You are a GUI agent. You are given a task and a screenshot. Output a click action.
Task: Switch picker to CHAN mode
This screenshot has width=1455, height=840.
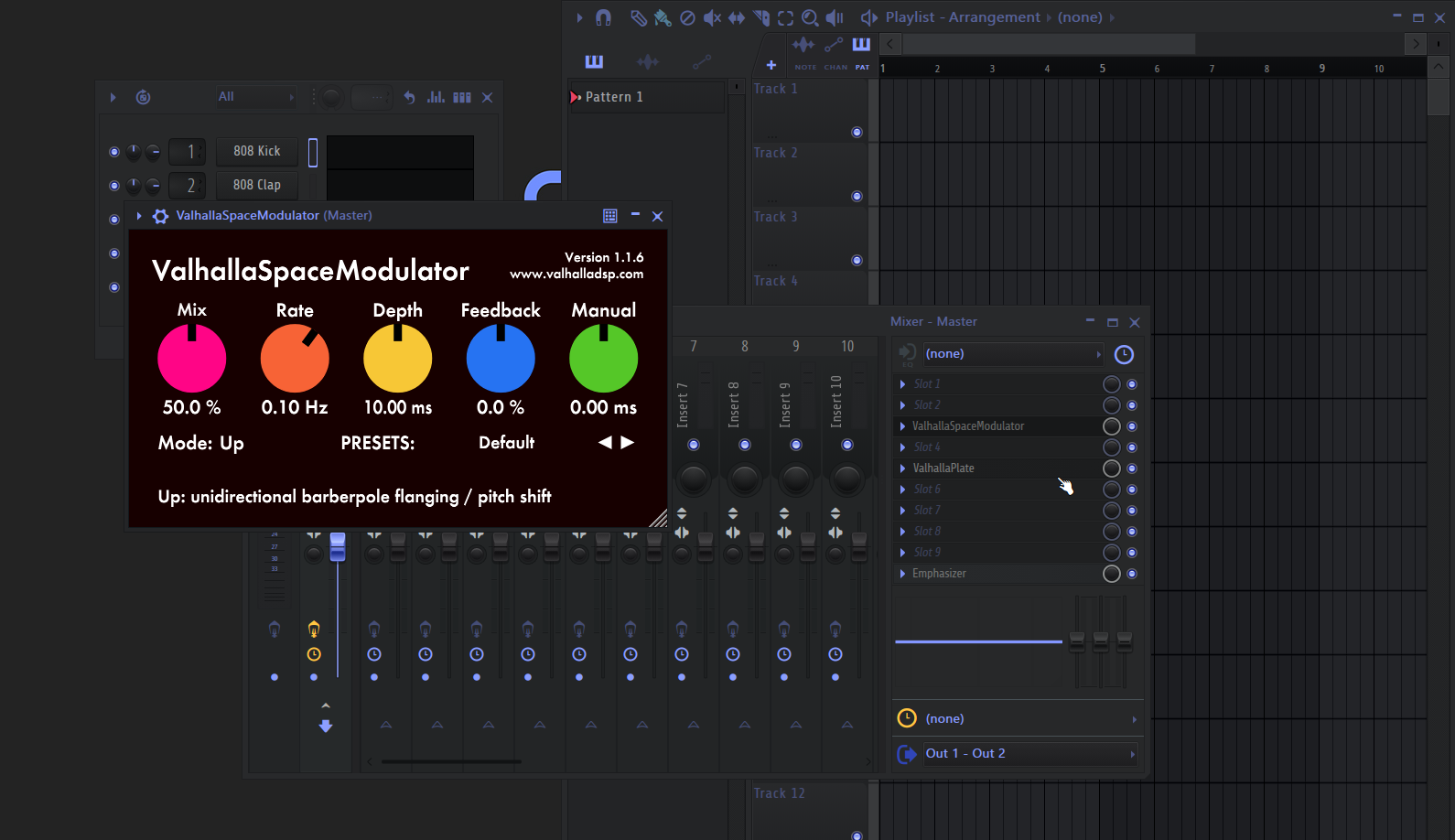[x=835, y=51]
